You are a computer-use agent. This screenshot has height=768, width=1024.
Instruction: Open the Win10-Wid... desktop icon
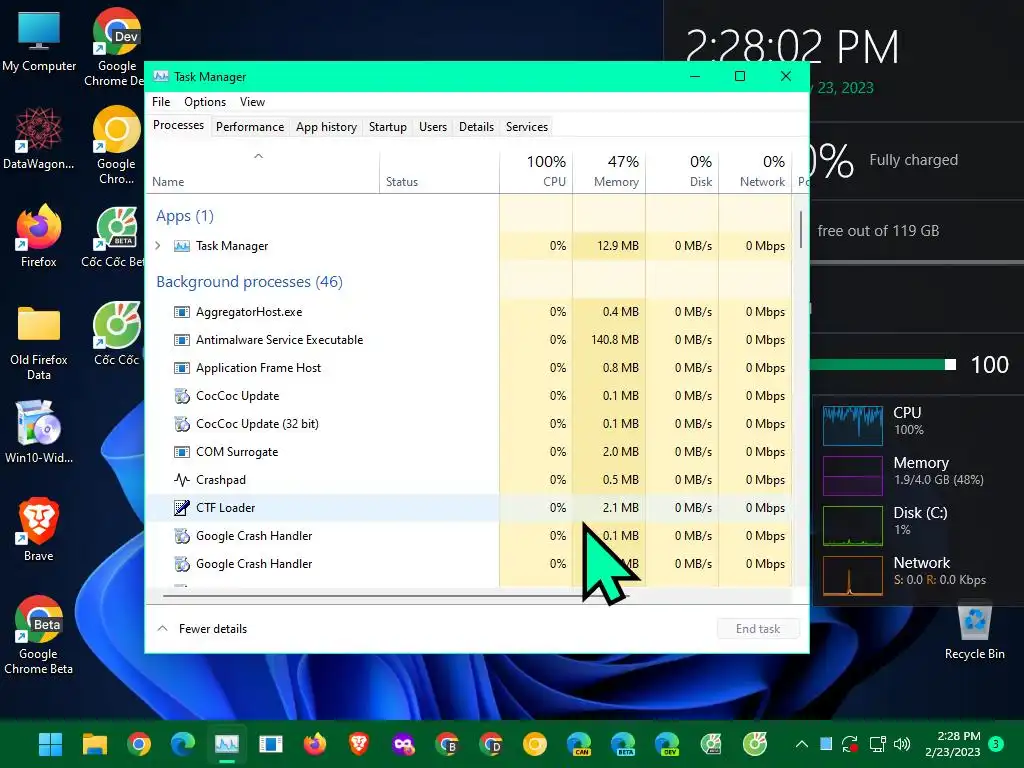(x=39, y=432)
